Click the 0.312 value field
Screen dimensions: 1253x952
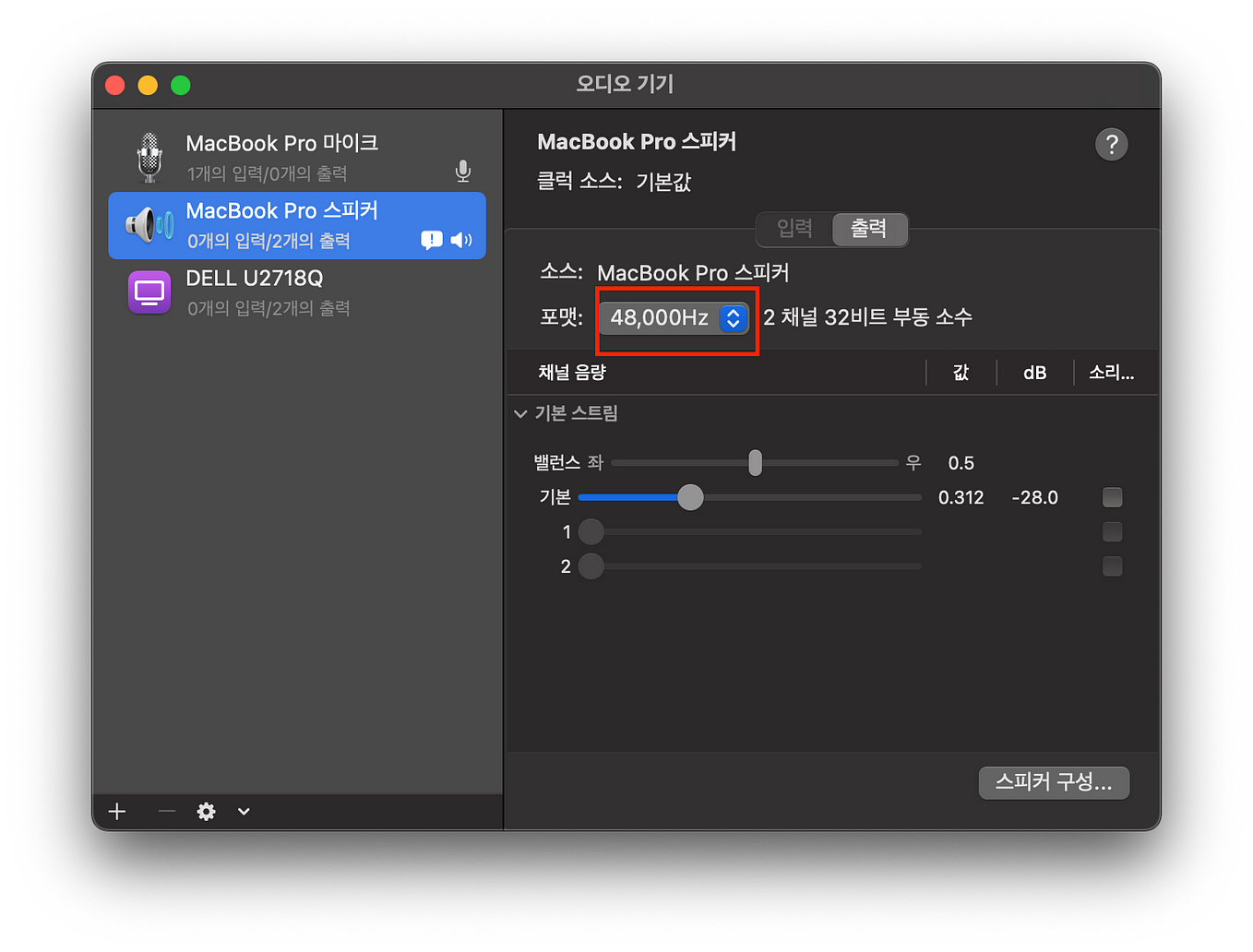(961, 497)
